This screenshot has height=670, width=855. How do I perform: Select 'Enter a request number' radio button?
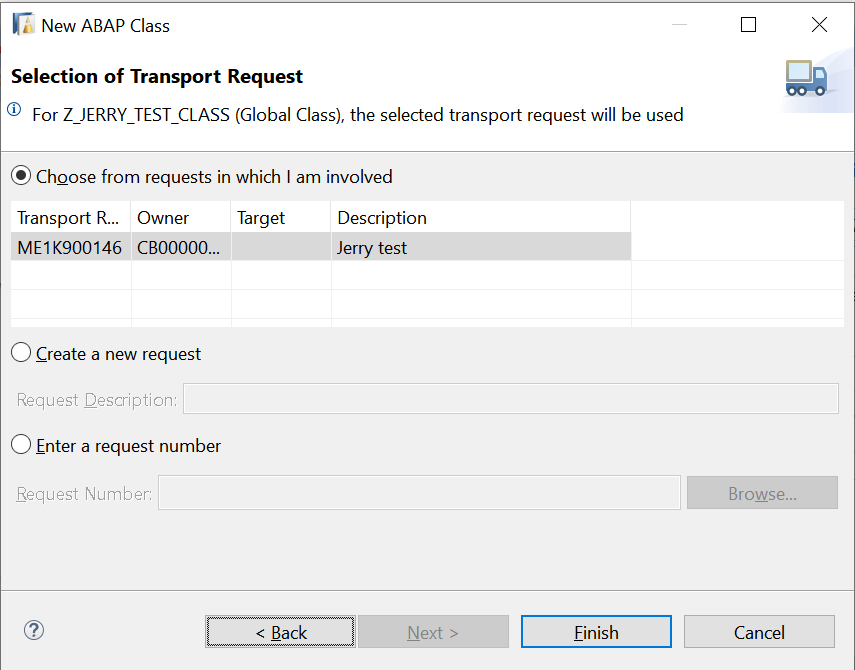tap(21, 445)
